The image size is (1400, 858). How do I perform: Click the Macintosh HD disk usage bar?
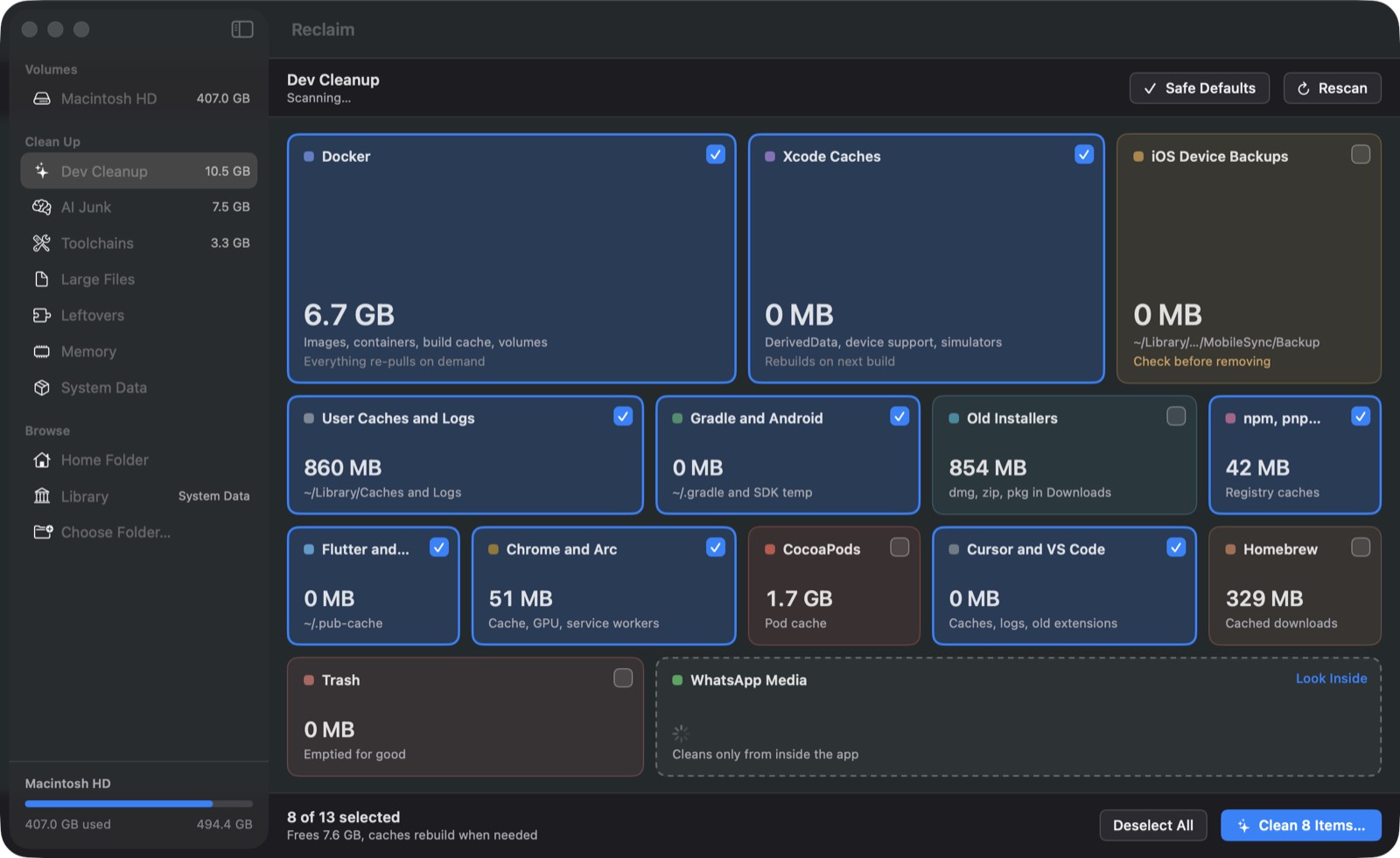coord(139,804)
